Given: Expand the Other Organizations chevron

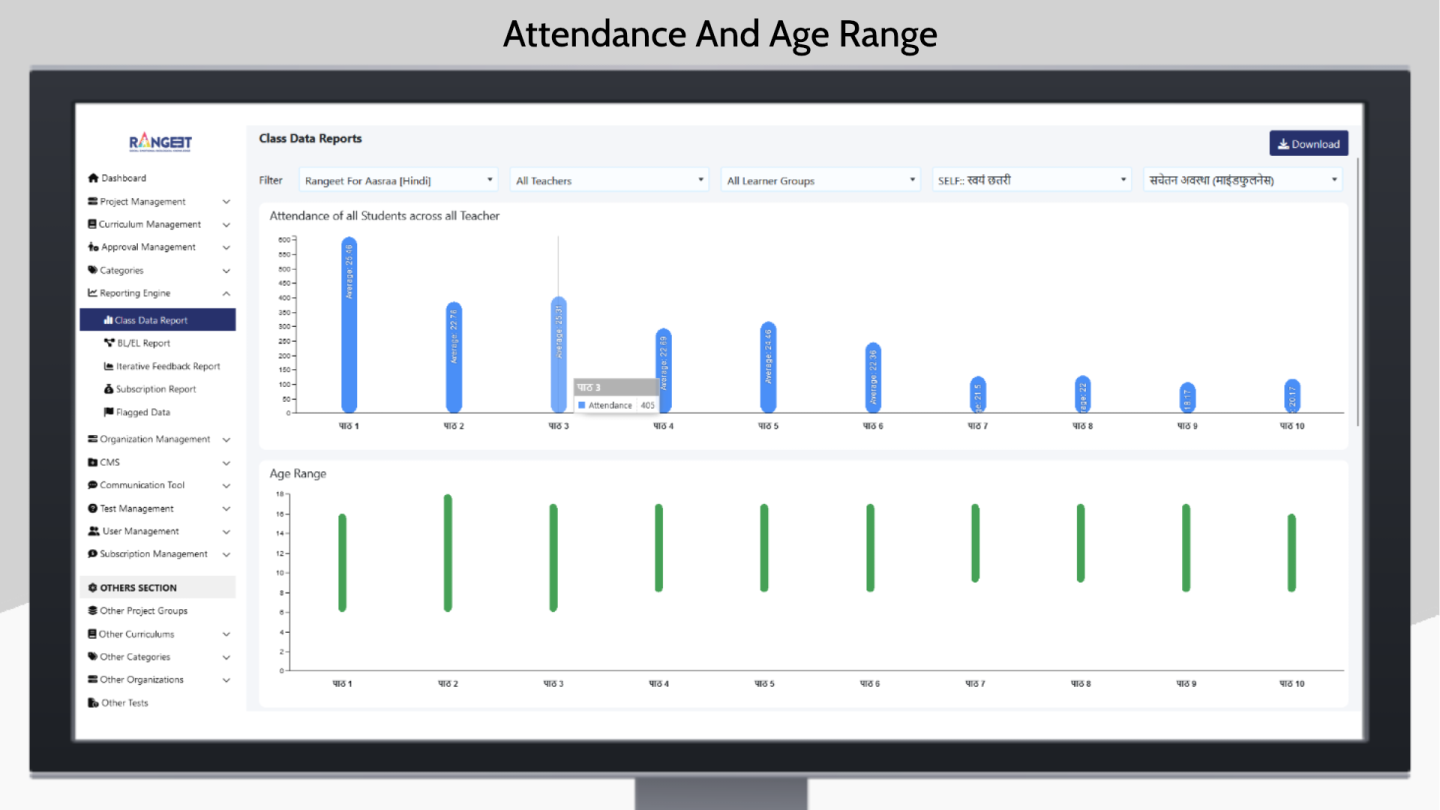Looking at the screenshot, I should click(x=226, y=680).
